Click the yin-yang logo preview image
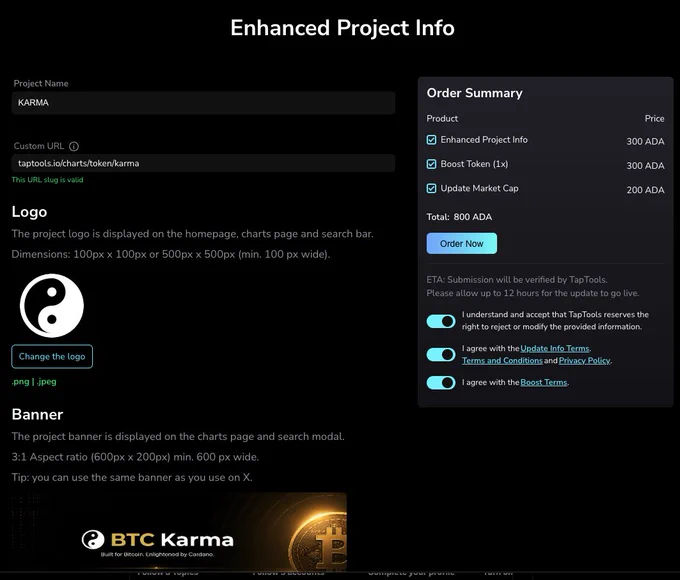 [x=52, y=305]
